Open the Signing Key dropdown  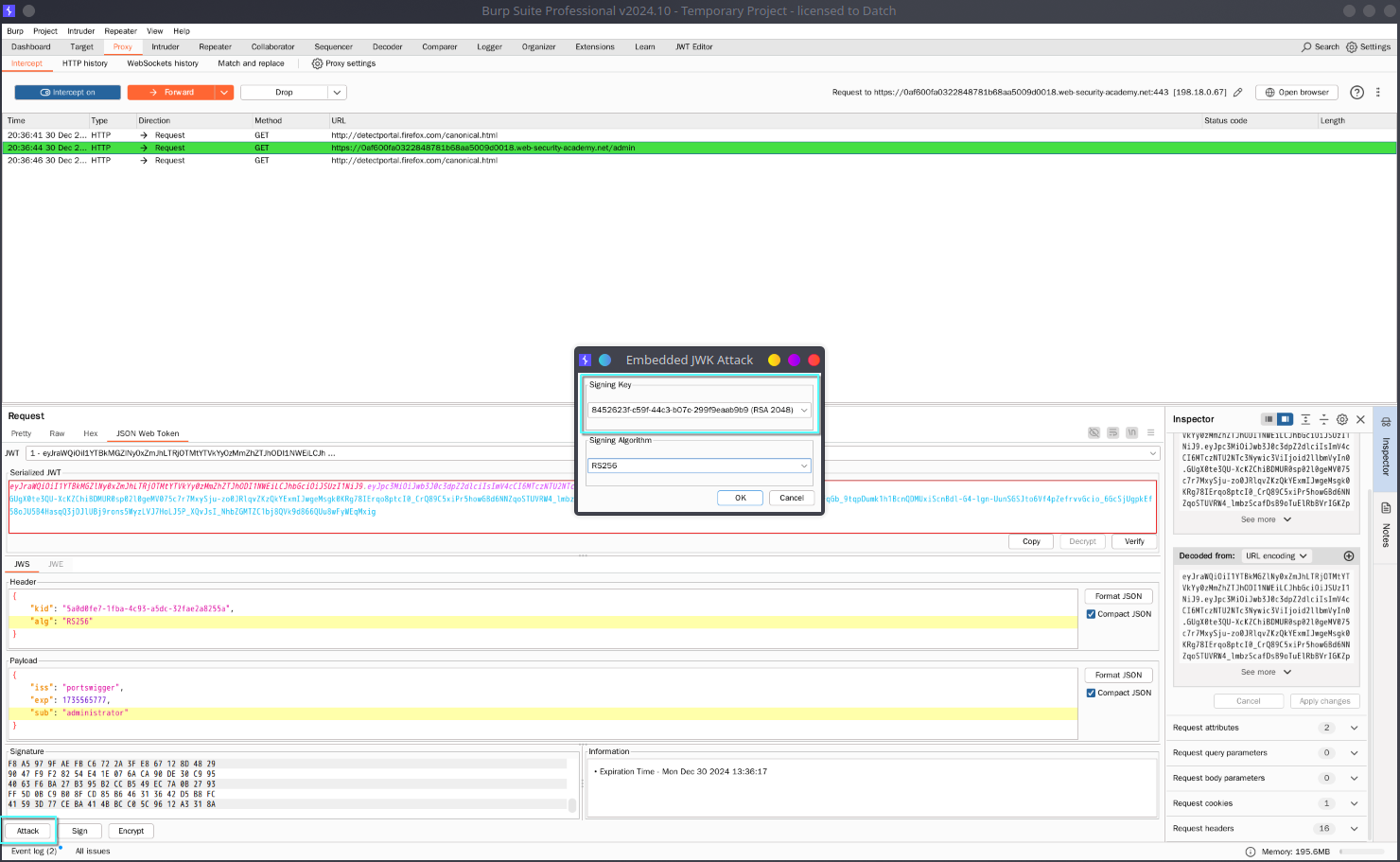pyautogui.click(x=699, y=410)
